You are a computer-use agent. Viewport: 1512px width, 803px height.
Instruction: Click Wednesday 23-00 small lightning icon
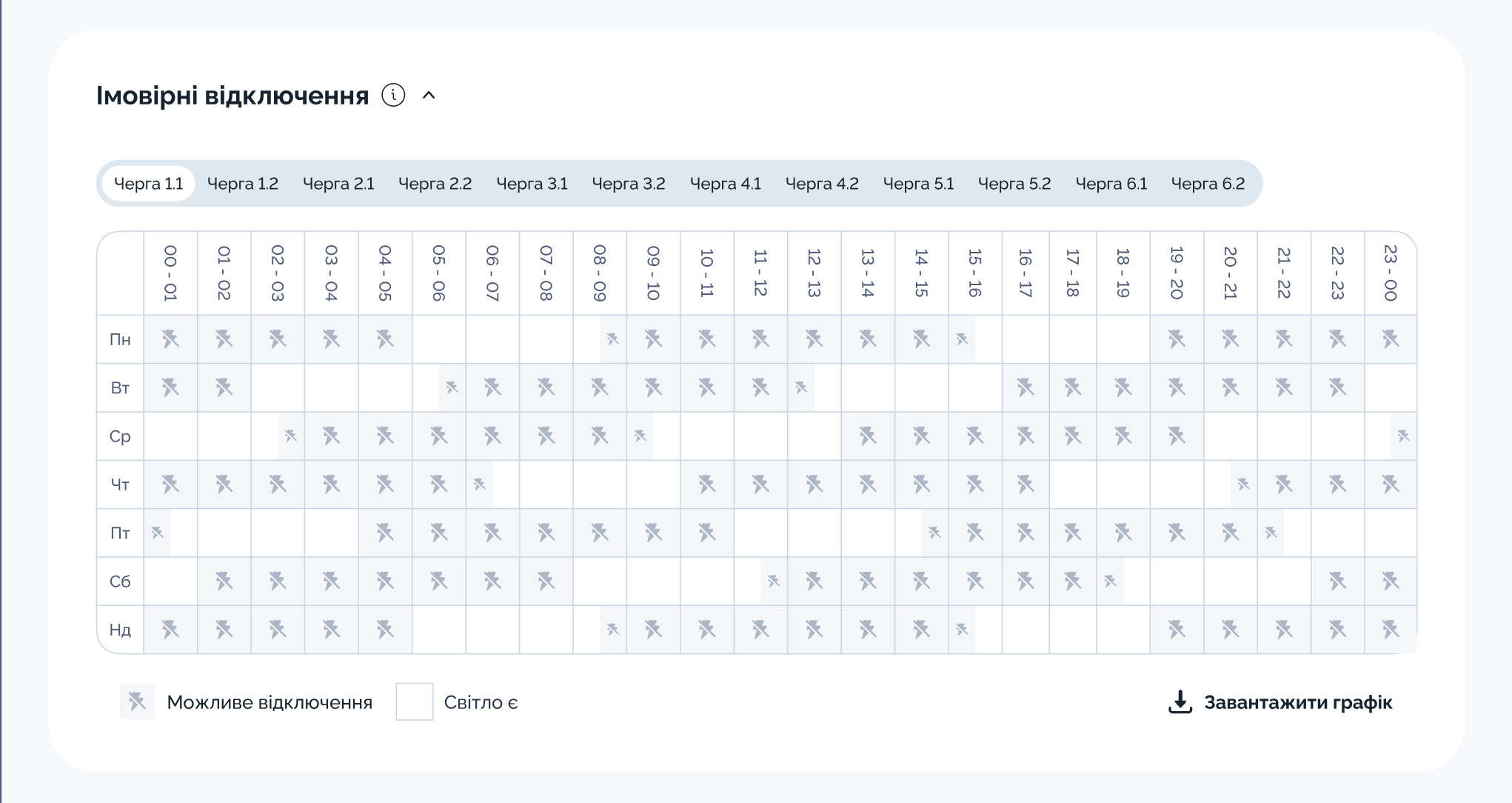click(x=1403, y=436)
